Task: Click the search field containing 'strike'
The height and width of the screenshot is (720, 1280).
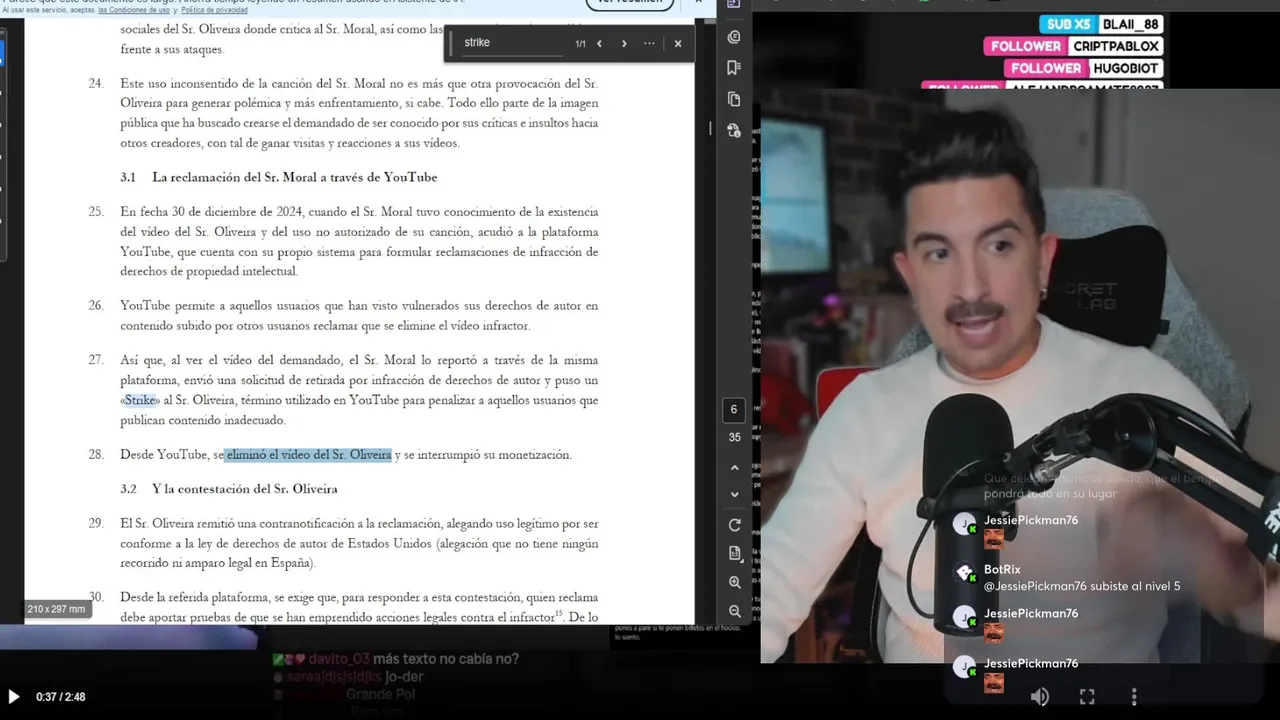Action: coord(512,43)
